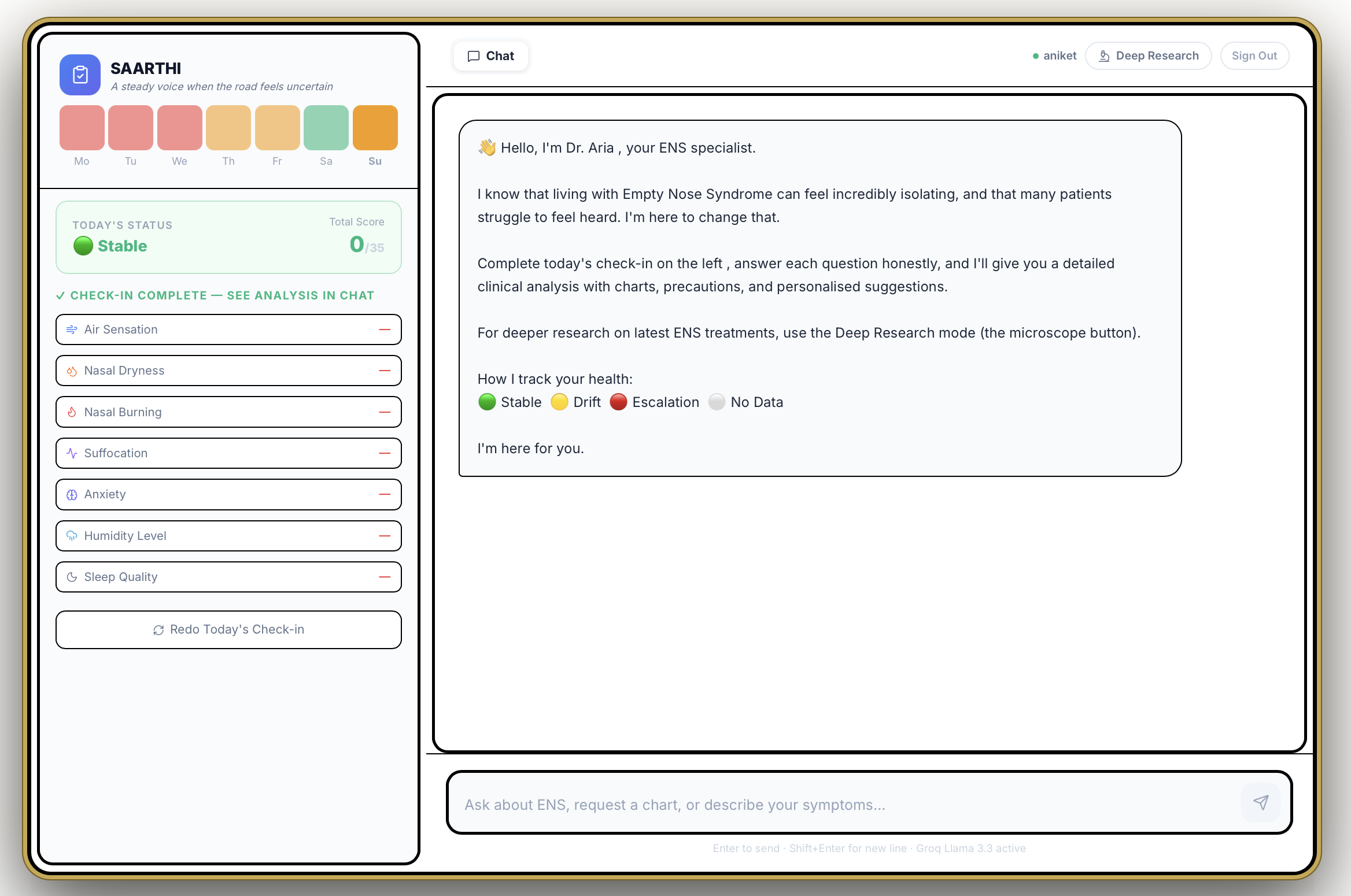Screen dimensions: 1351x896
Task: Click the Air Sensation wind icon
Action: click(72, 329)
